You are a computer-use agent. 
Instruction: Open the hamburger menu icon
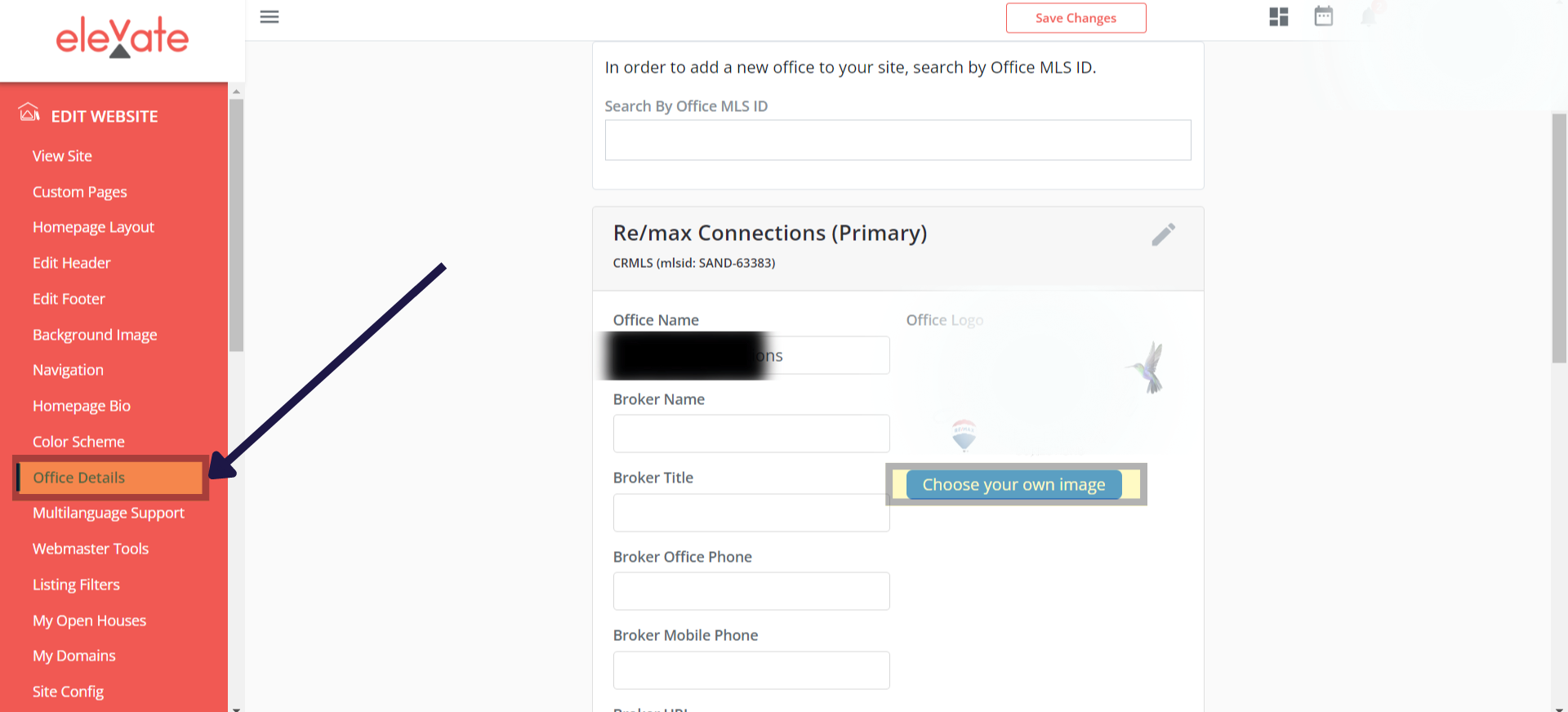pyautogui.click(x=269, y=17)
